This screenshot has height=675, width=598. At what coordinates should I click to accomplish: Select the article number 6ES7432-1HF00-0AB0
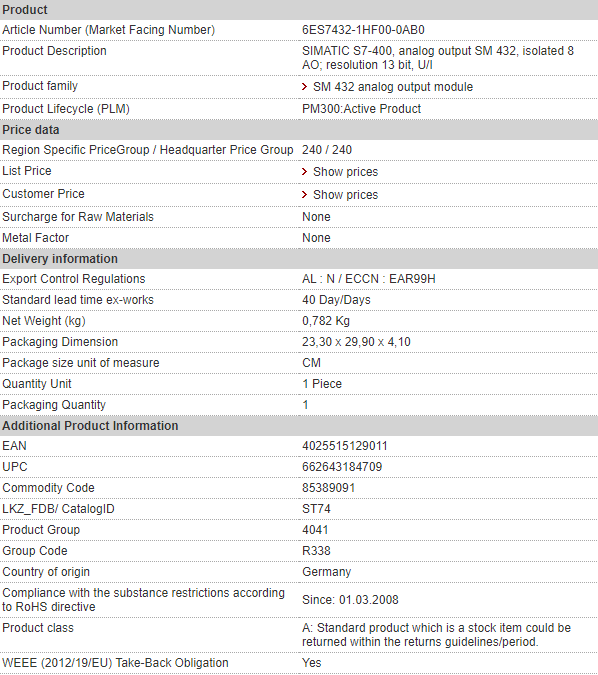[363, 30]
